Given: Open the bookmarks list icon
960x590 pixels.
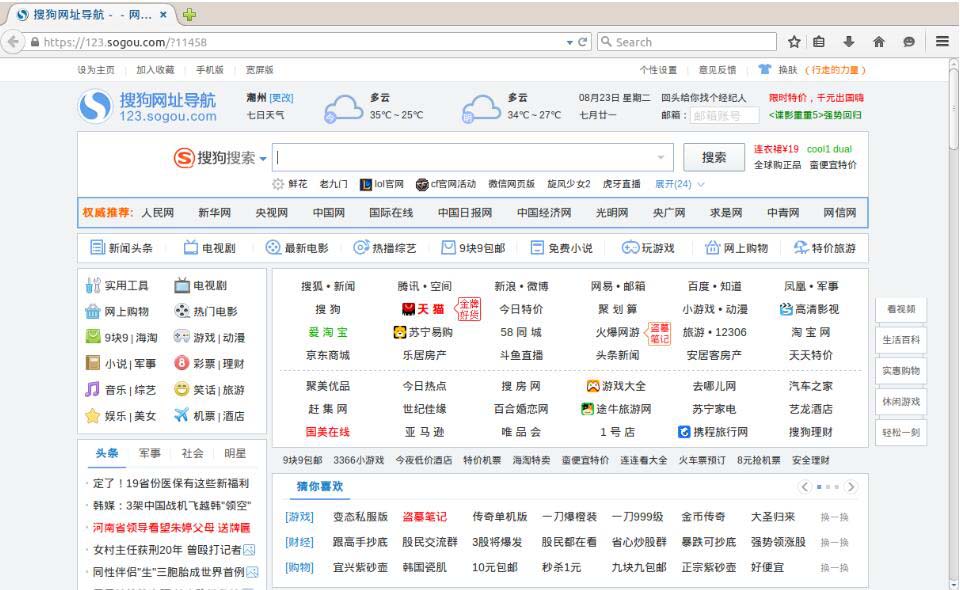Looking at the screenshot, I should (819, 42).
